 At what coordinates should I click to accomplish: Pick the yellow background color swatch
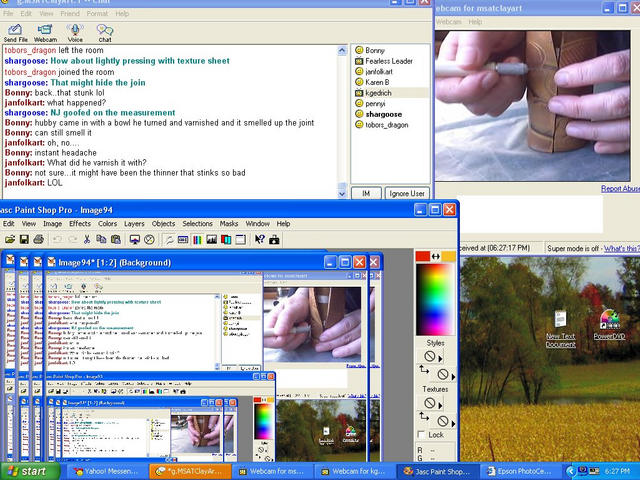[448, 256]
